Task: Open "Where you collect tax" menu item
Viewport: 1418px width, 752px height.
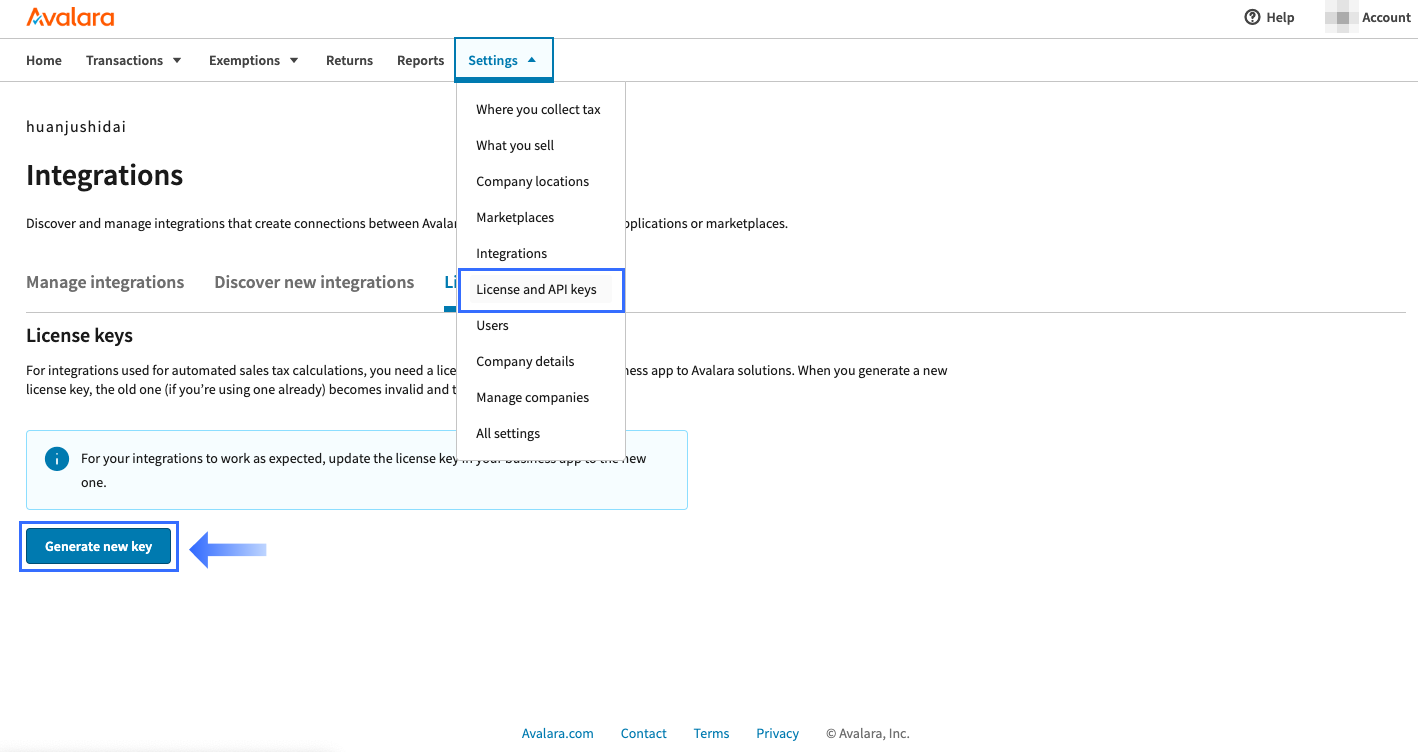Action: point(538,109)
